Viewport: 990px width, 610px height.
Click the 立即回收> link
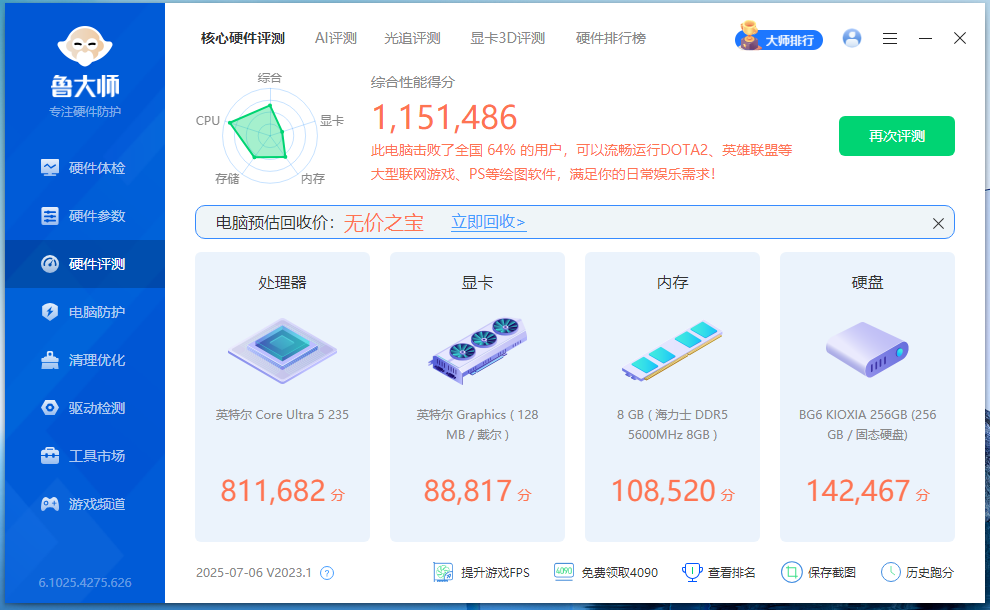[x=488, y=222]
